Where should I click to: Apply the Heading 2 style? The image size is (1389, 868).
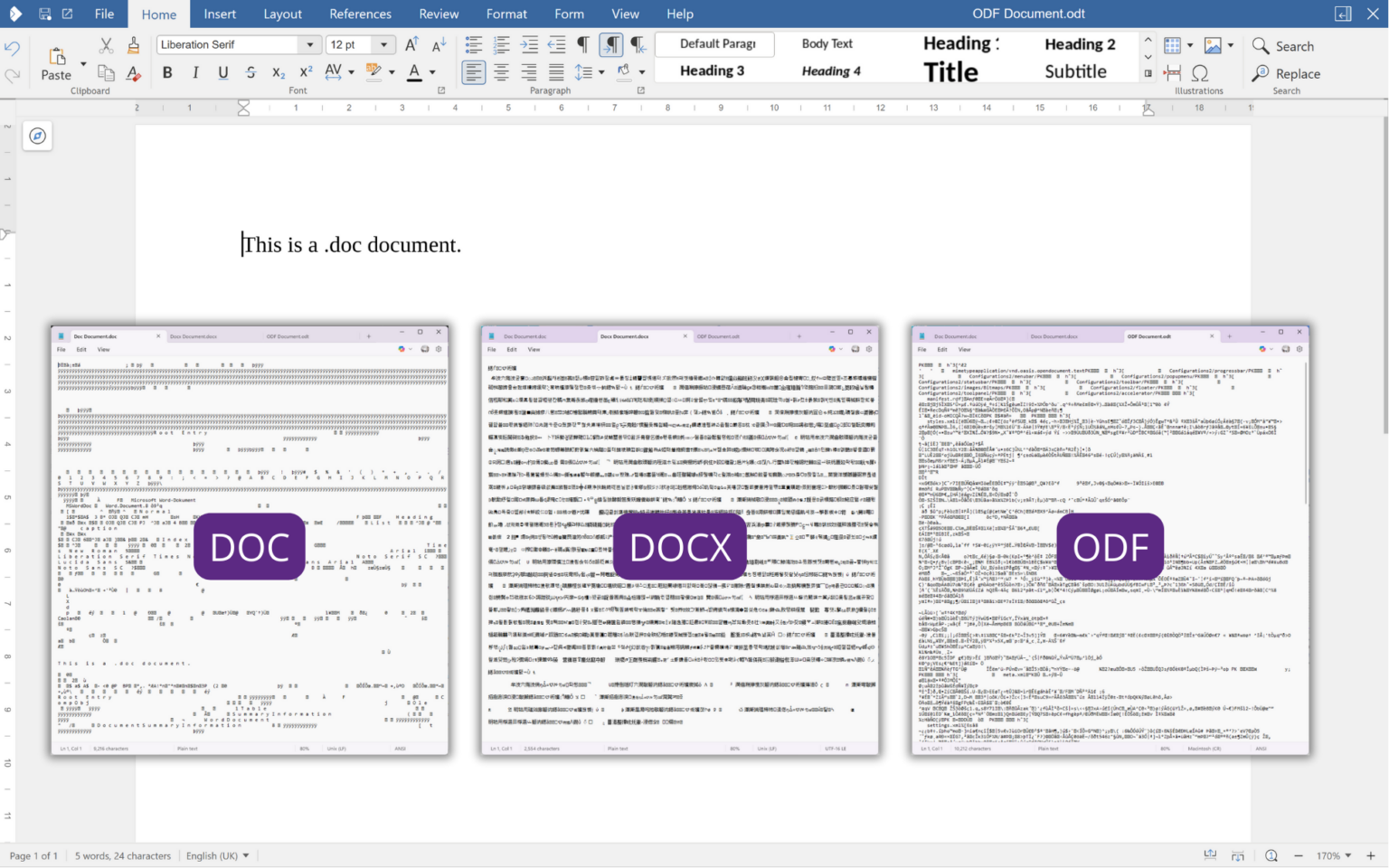[1080, 43]
